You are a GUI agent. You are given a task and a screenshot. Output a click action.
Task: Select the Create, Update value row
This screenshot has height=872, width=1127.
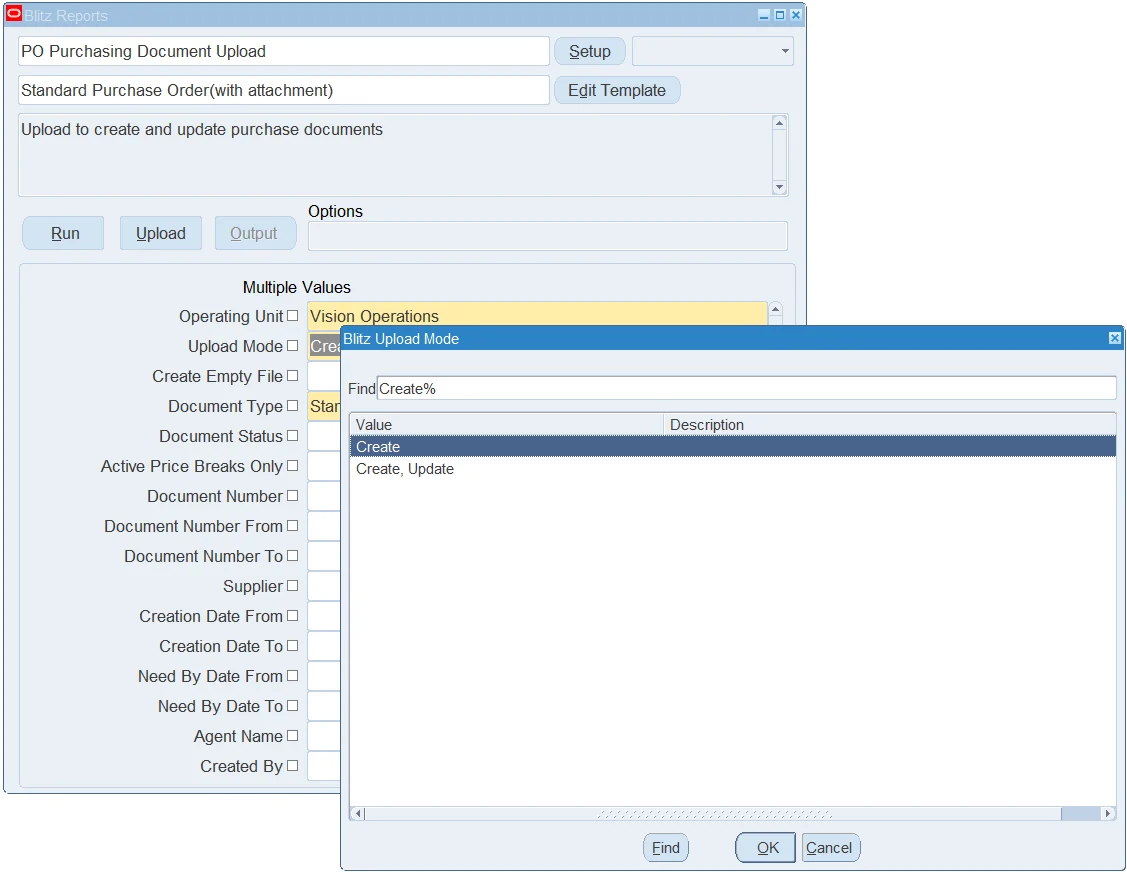pyautogui.click(x=732, y=469)
